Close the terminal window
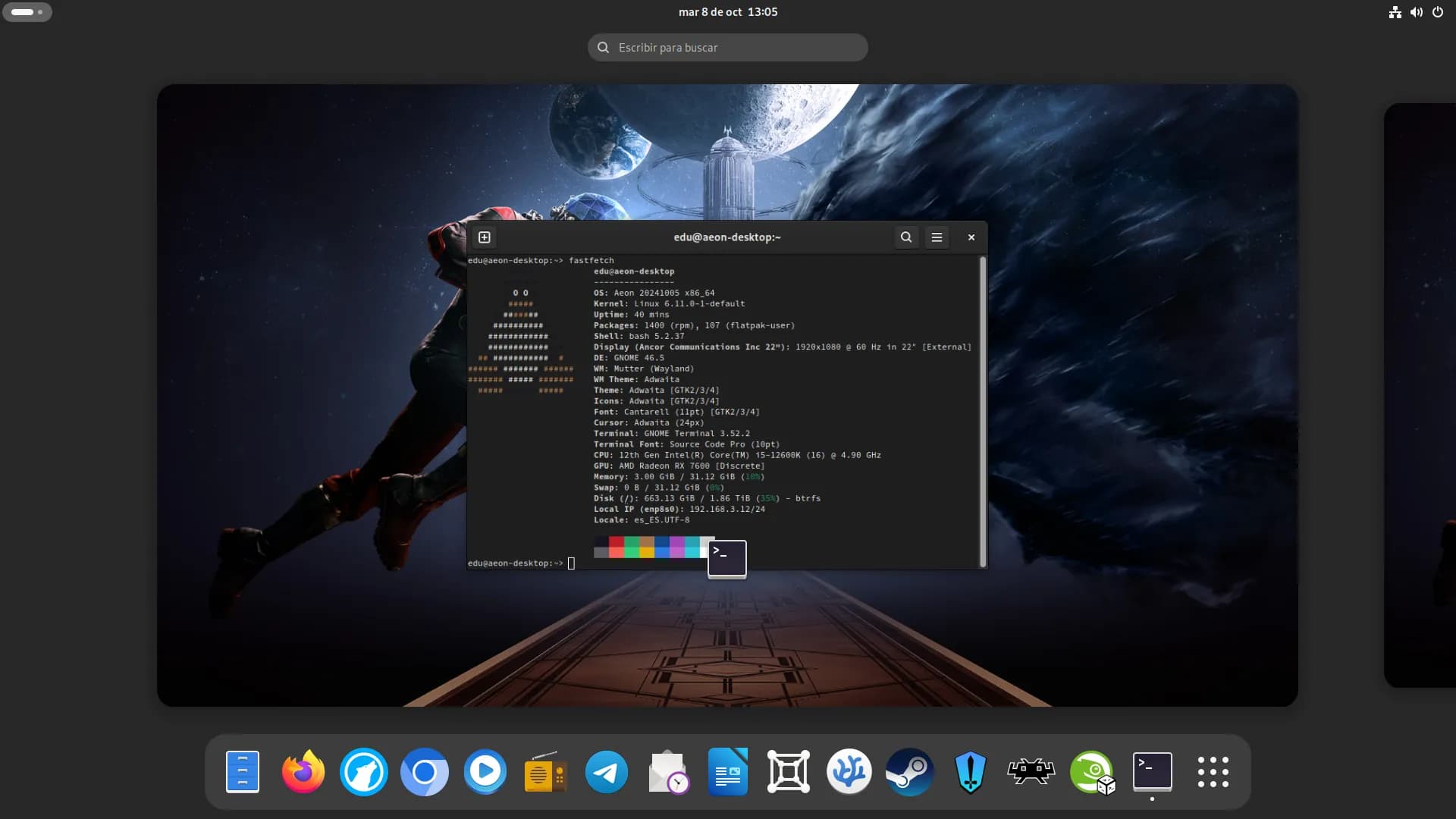1456x819 pixels. (x=971, y=237)
